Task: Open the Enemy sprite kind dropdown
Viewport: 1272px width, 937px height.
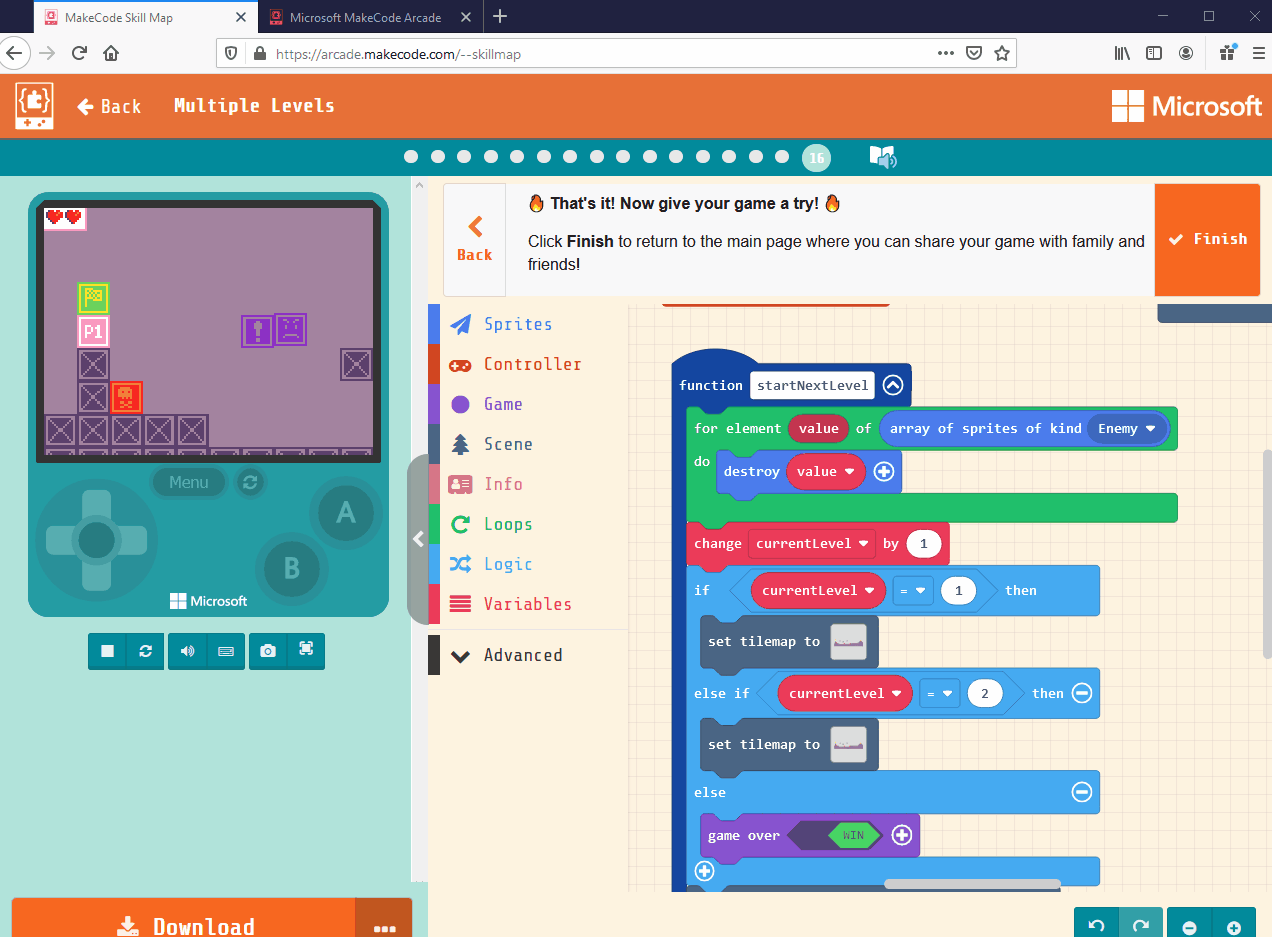Action: [1127, 428]
